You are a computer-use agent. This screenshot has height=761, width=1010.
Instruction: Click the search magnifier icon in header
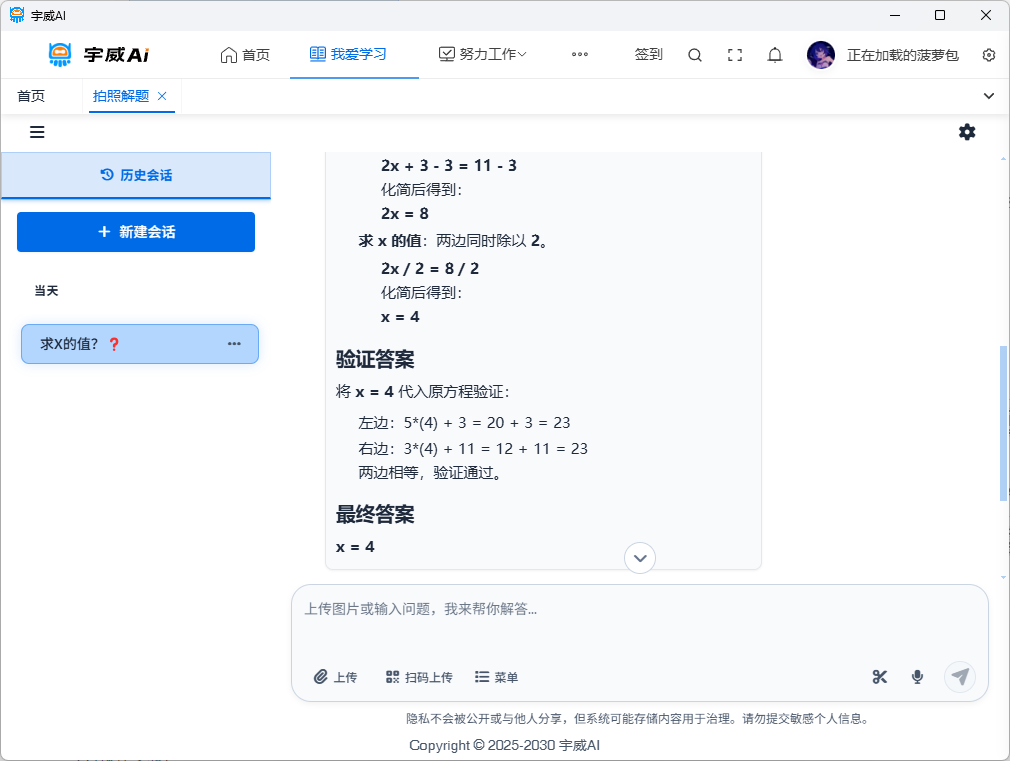tap(695, 55)
